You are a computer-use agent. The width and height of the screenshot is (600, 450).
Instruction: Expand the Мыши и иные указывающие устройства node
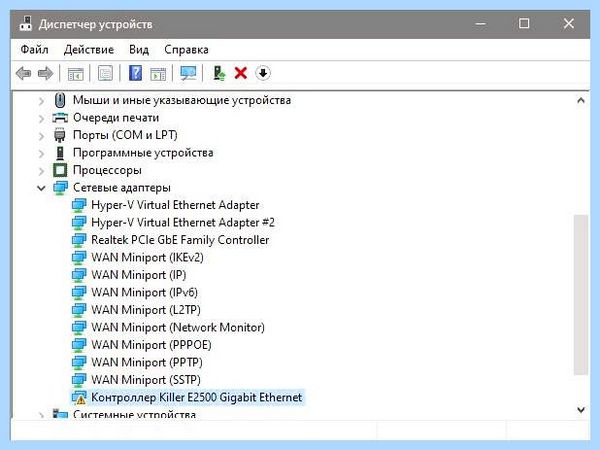(41, 101)
